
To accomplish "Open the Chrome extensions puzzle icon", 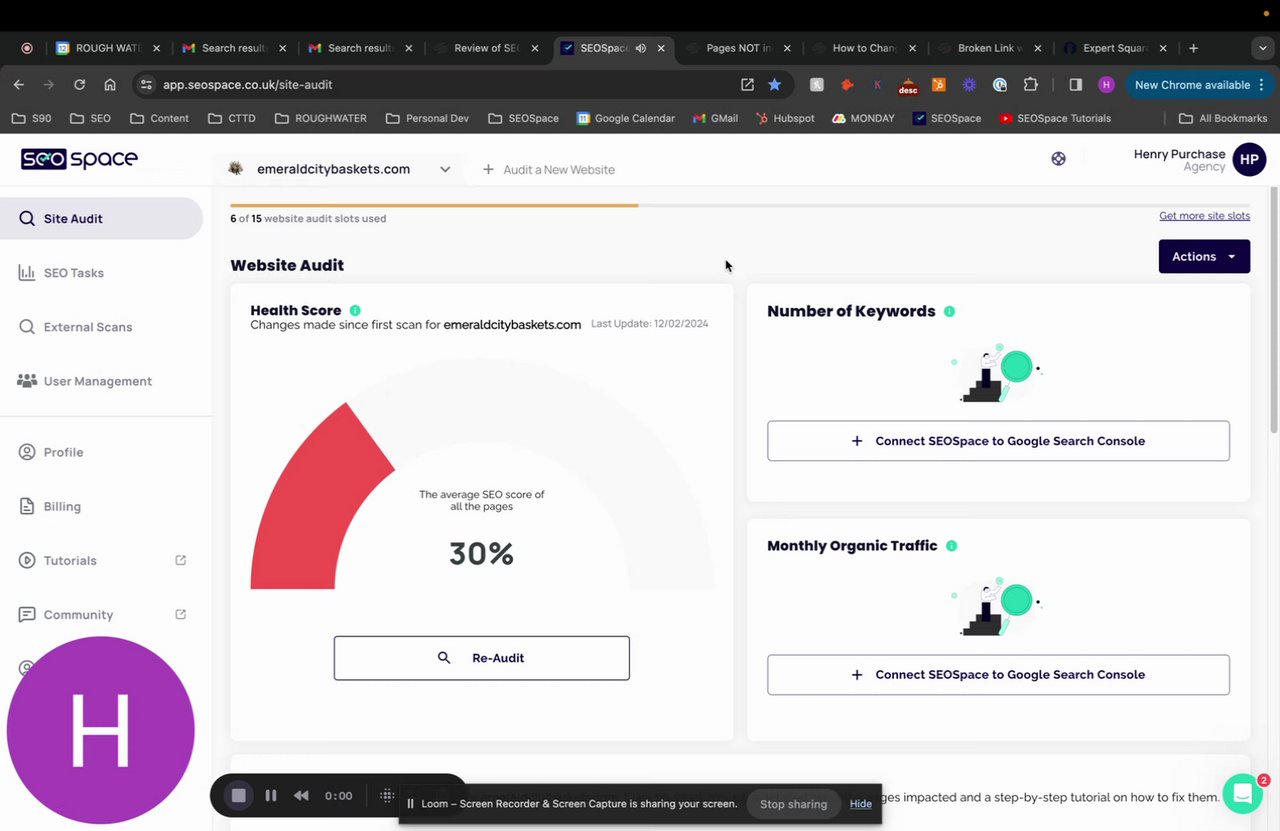I will coord(1031,85).
